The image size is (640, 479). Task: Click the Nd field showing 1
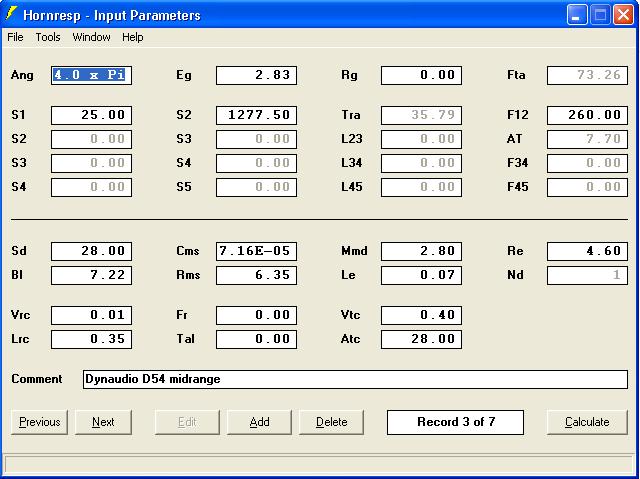[587, 275]
